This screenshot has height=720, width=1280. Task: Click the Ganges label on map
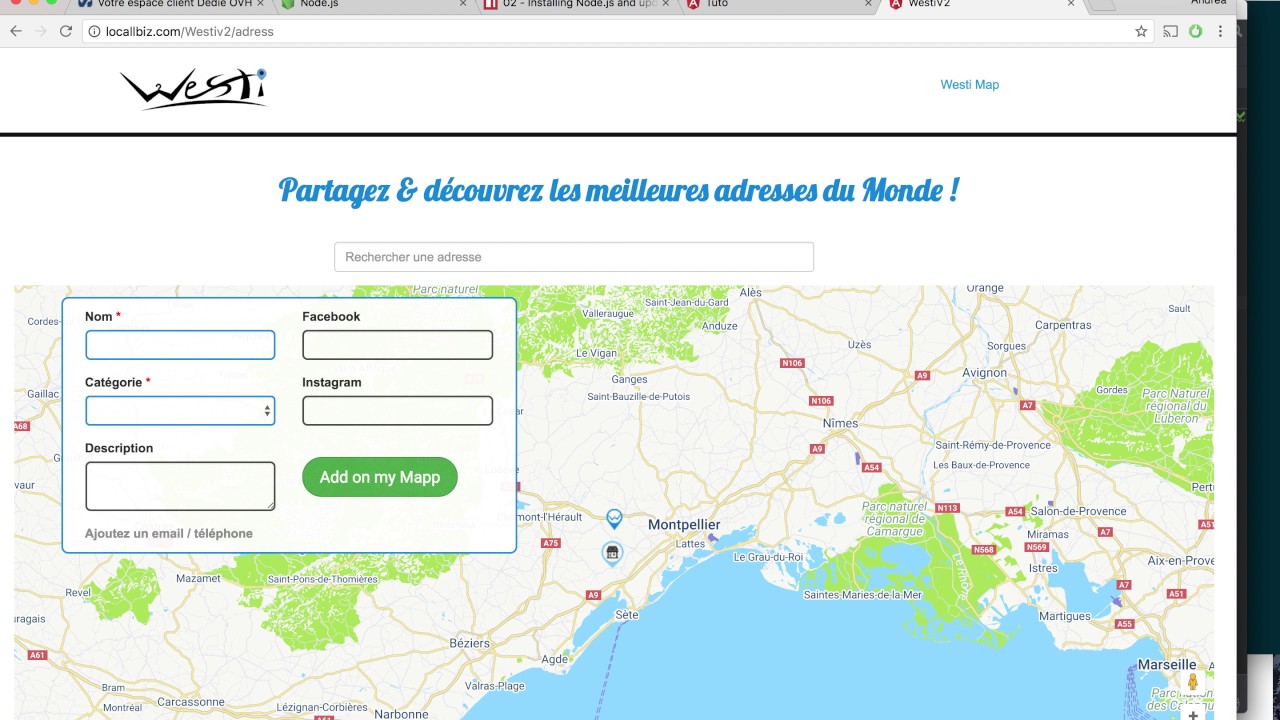tap(630, 380)
